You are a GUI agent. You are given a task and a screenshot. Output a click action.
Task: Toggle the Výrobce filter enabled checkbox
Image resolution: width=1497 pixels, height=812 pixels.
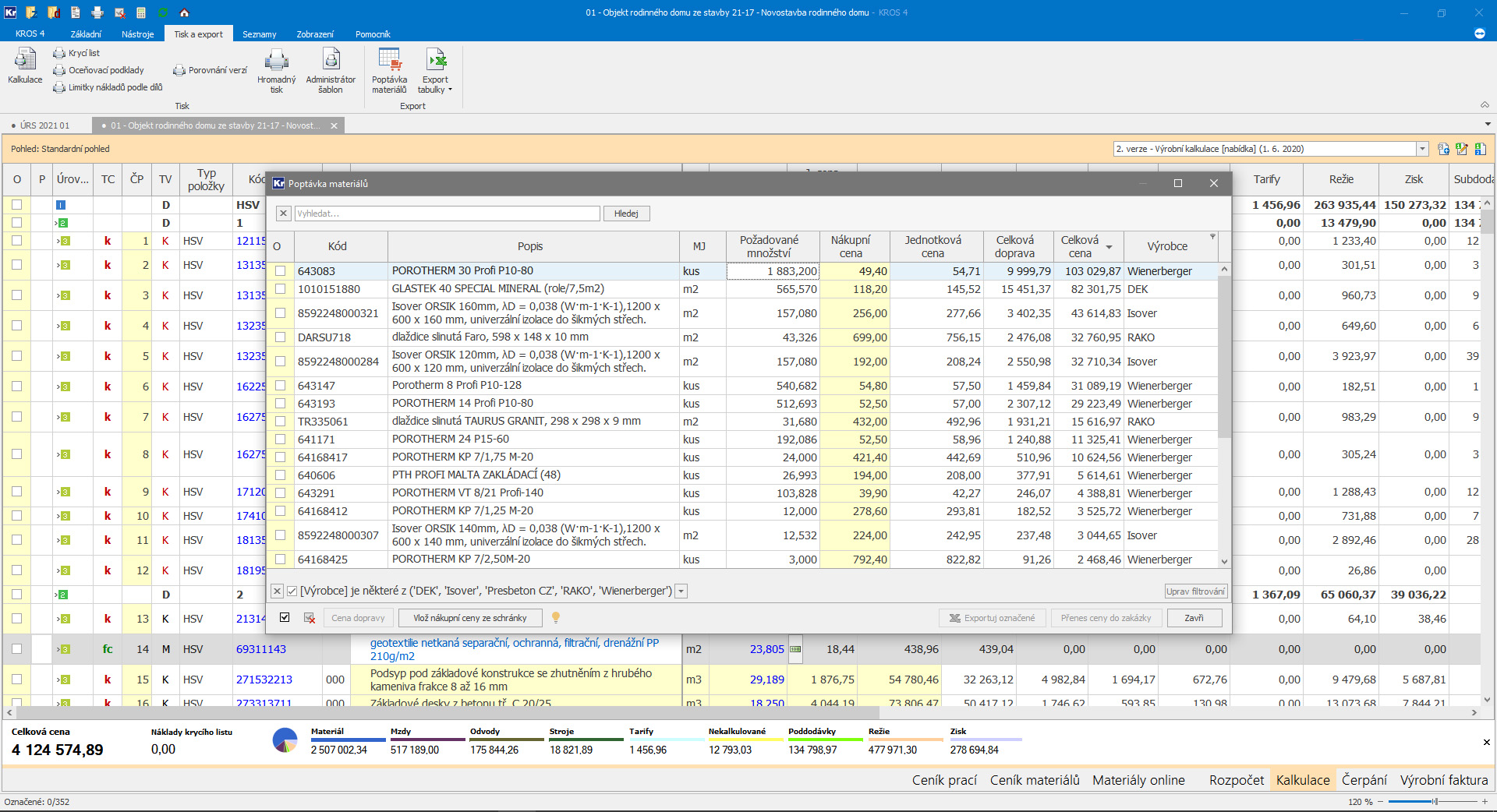pyautogui.click(x=292, y=591)
